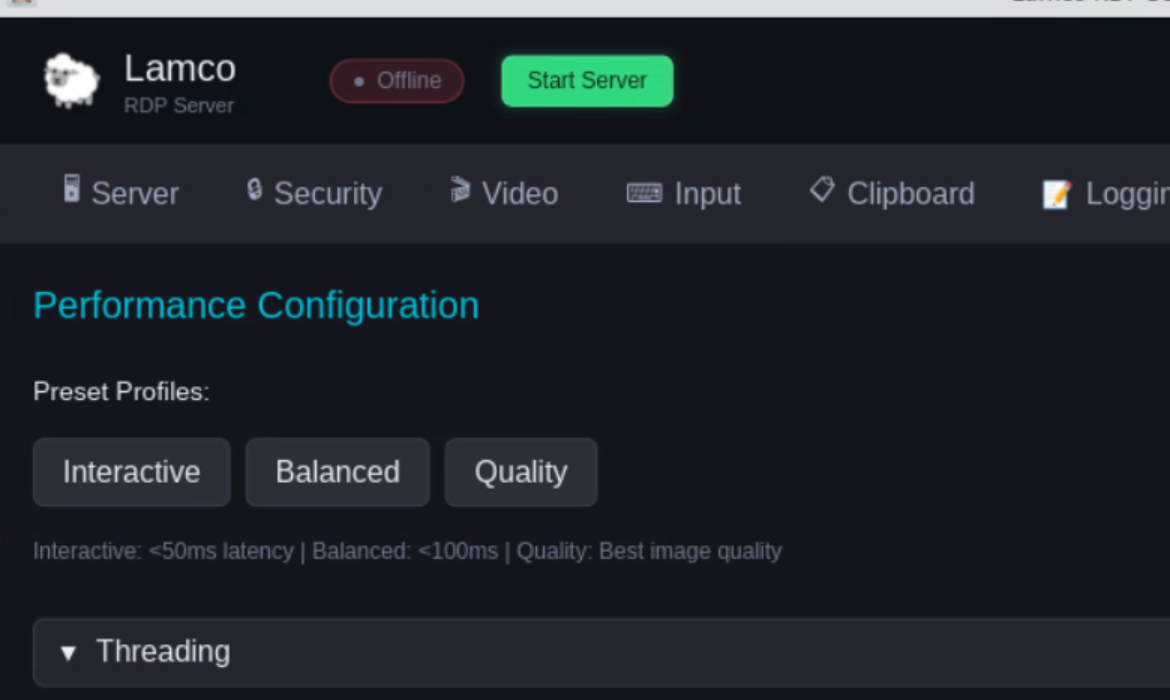Click the Input keyboard icon
Image resolution: width=1170 pixels, height=700 pixels.
(644, 193)
